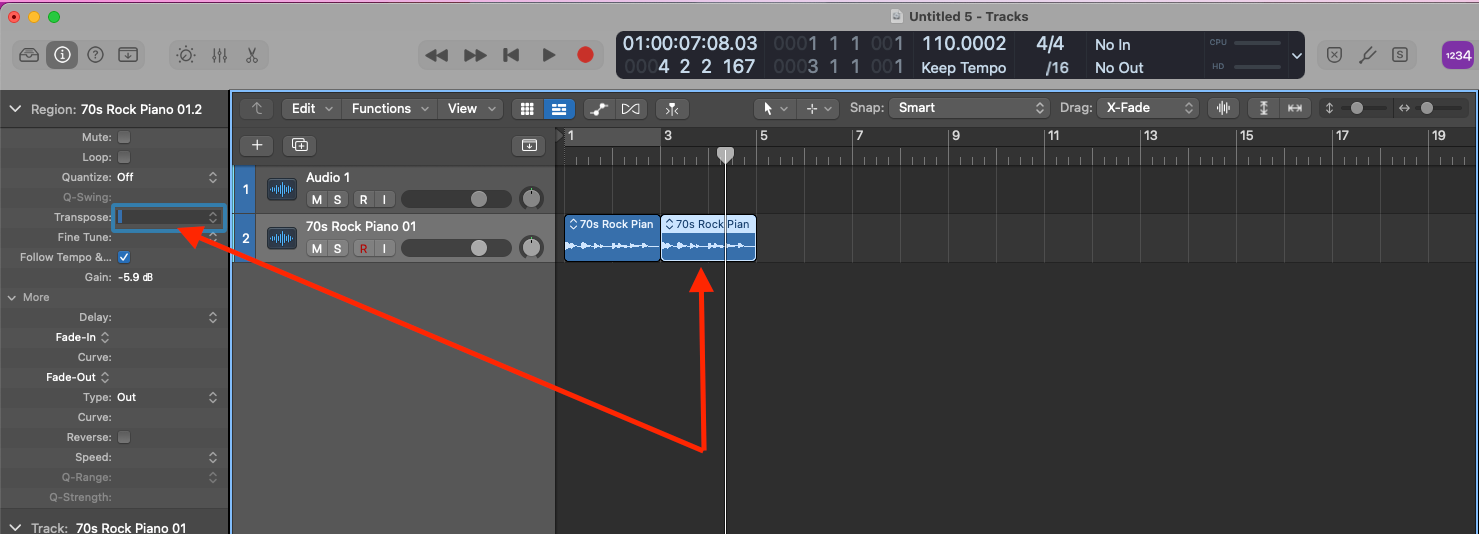Open the Drag dropdown set to X-Fade
The width and height of the screenshot is (1479, 534).
(x=1147, y=108)
